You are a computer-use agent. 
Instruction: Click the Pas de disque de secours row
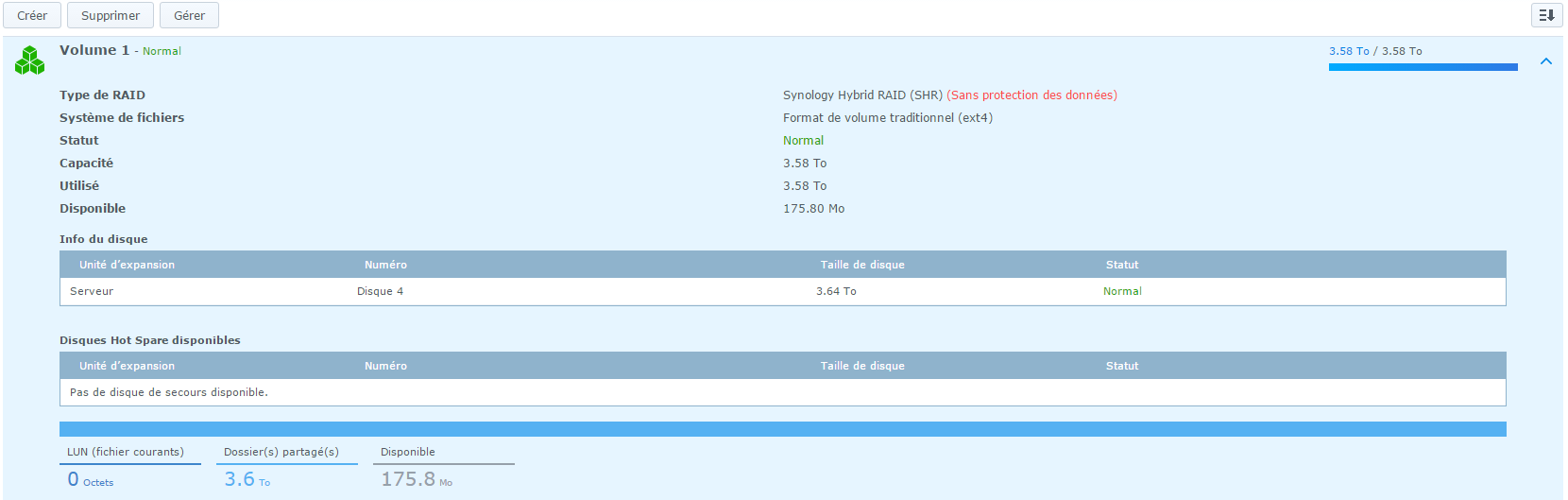coord(782,392)
